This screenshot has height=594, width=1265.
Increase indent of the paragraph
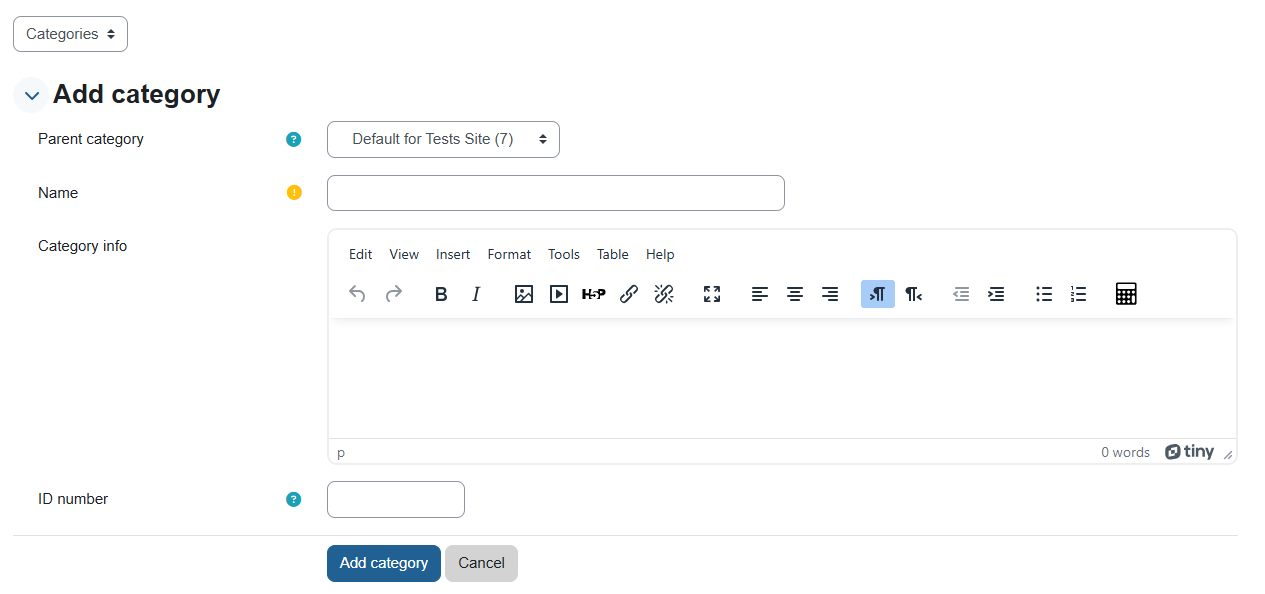pos(996,294)
